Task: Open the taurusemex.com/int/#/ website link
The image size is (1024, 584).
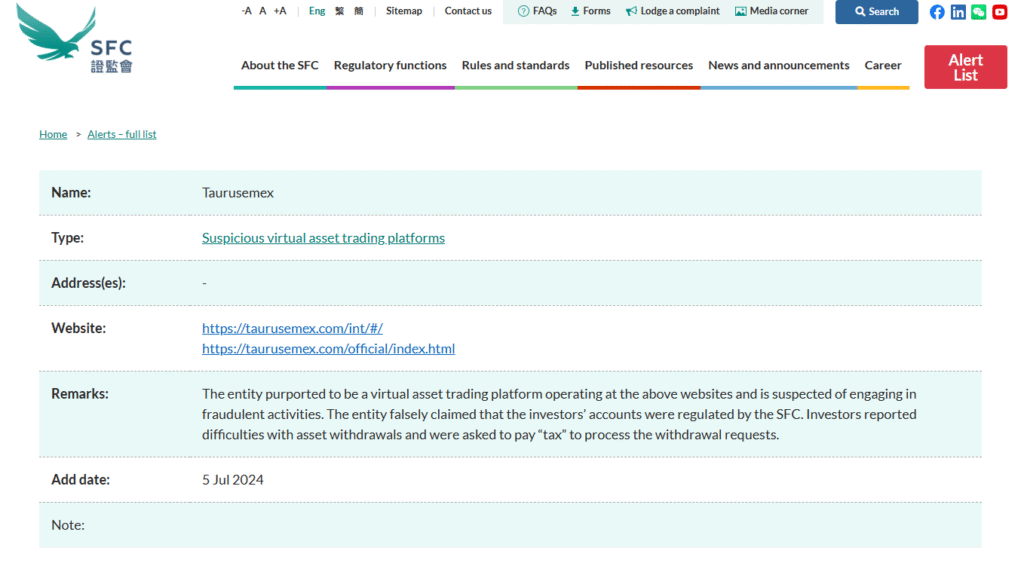Action: point(292,328)
